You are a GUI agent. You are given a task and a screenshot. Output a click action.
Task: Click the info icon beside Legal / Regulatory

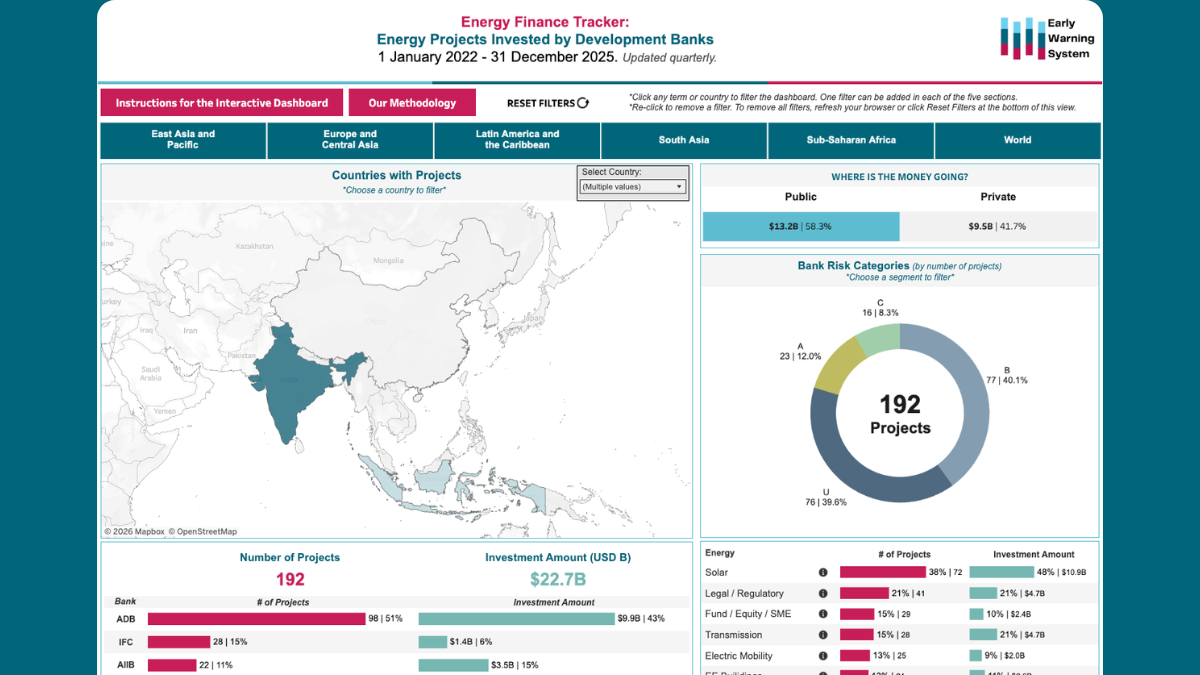click(823, 593)
